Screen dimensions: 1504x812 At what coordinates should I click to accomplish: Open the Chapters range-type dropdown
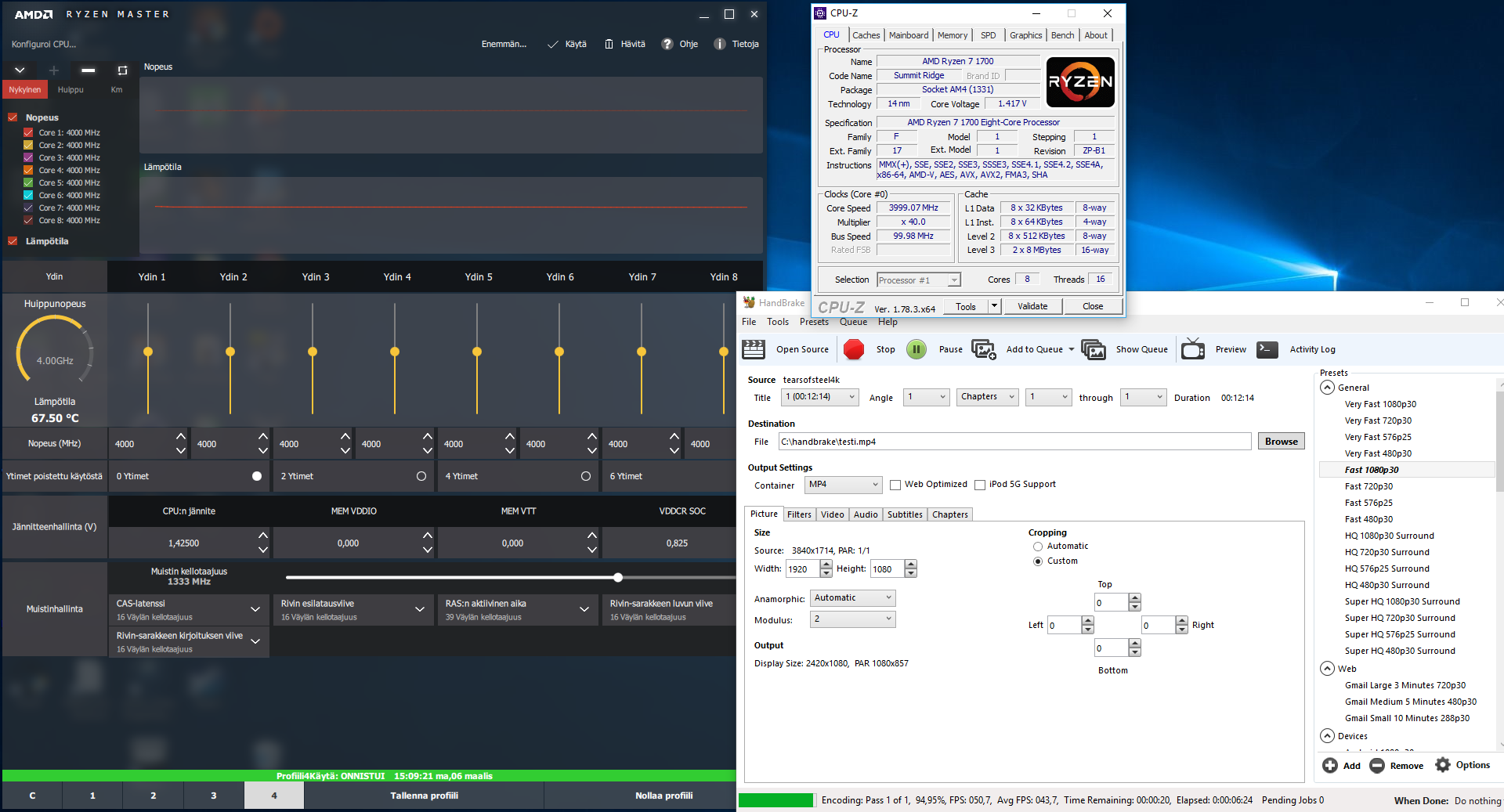988,397
